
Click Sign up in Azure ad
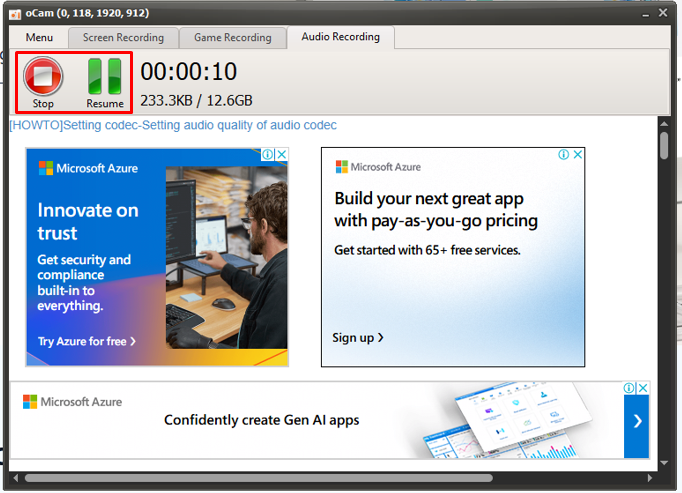click(358, 338)
